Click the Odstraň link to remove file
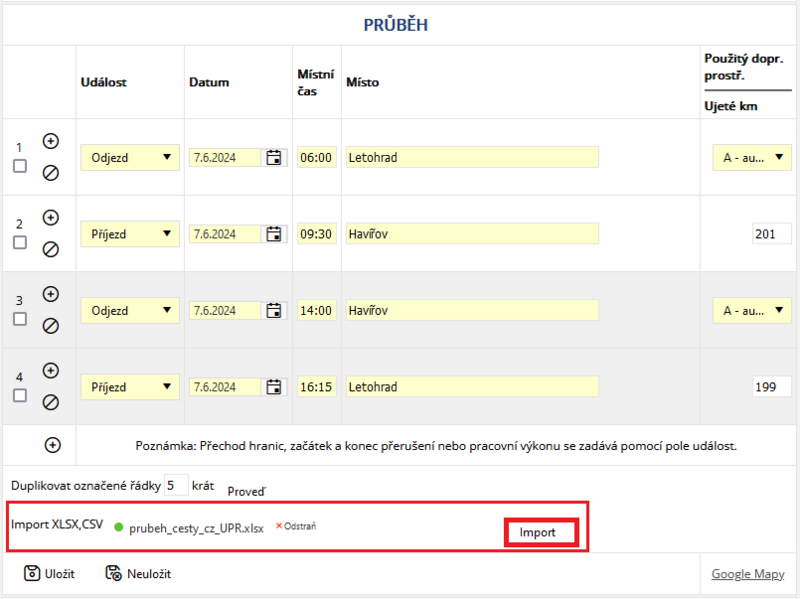This screenshot has width=800, height=599. pos(300,526)
